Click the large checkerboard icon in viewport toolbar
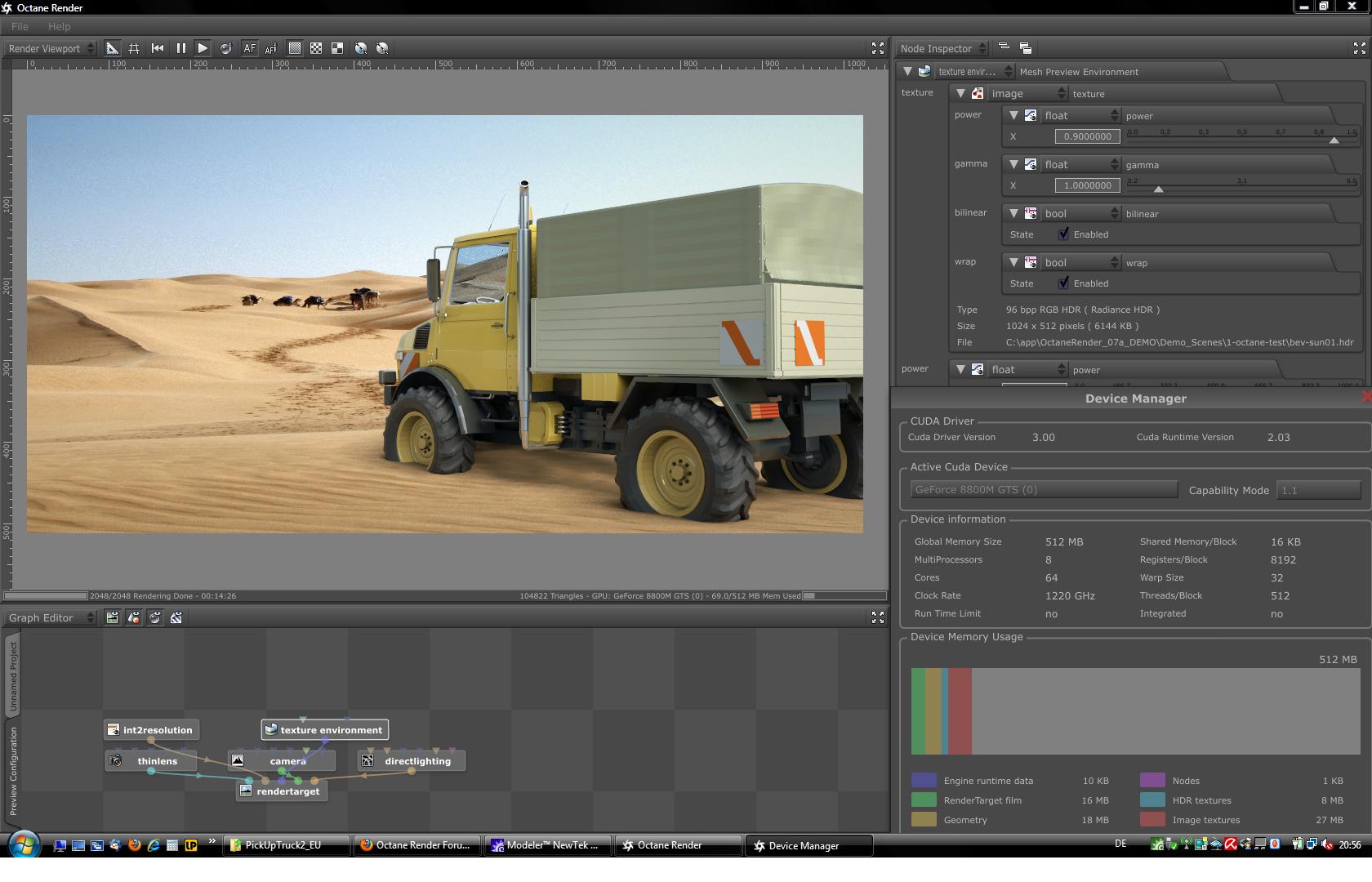The height and width of the screenshot is (882, 1372). pyautogui.click(x=337, y=49)
